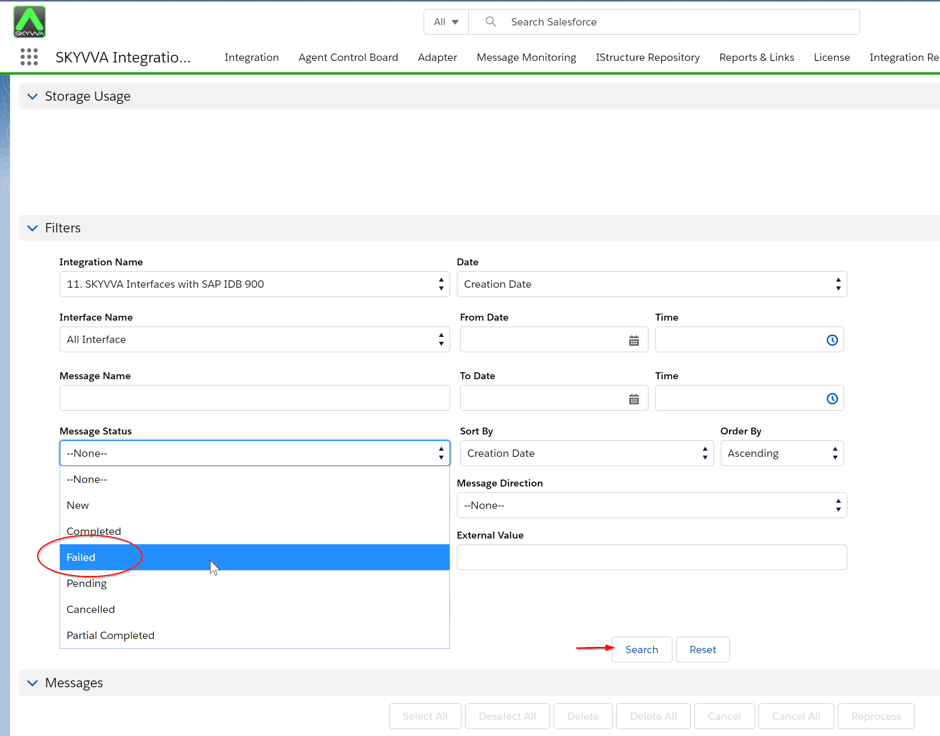Open the Agent Control Board tab
940x736 pixels.
348,58
